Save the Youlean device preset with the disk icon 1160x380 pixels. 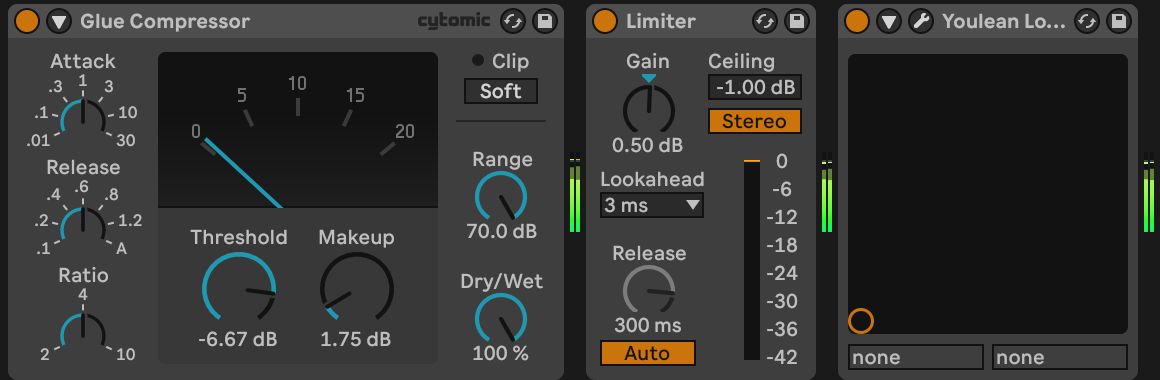click(1119, 21)
